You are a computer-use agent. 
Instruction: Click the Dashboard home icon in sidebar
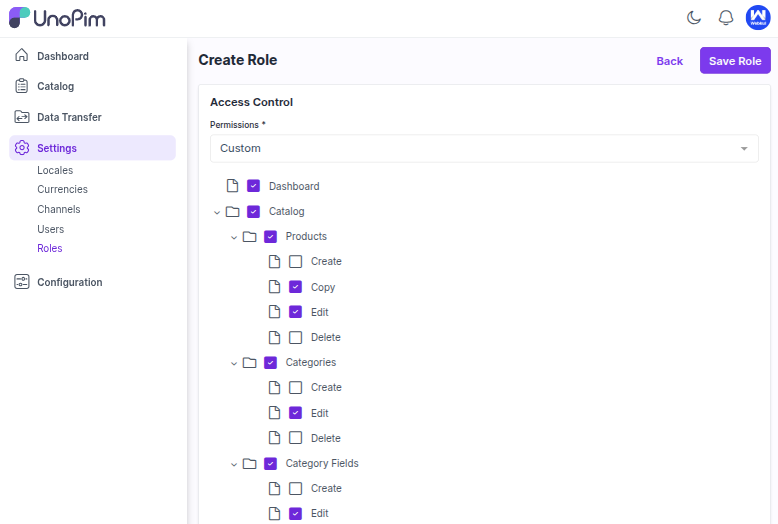pyautogui.click(x=21, y=55)
